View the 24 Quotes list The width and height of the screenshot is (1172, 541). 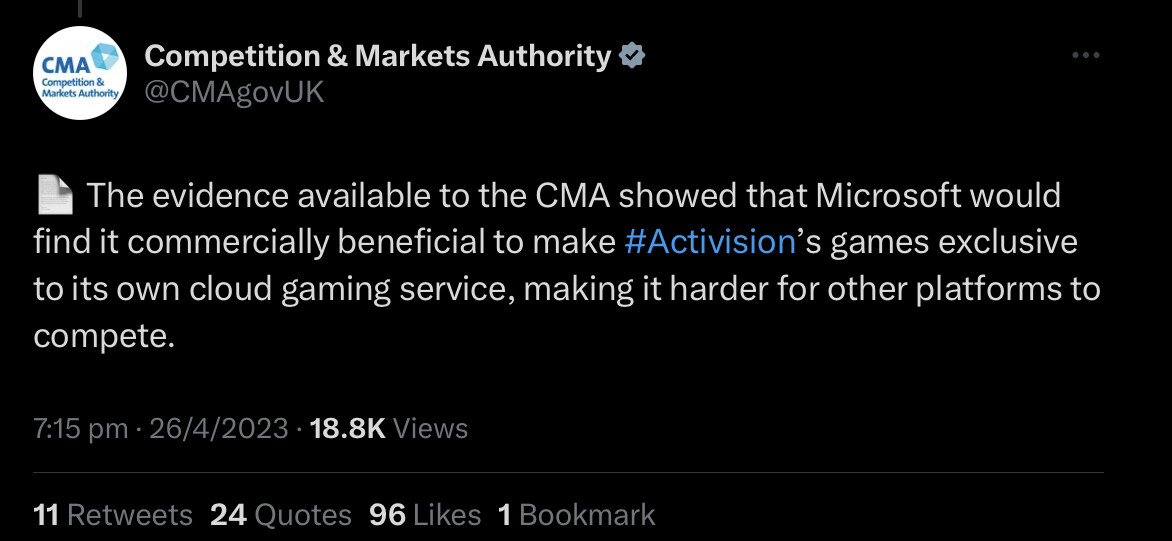(x=281, y=515)
